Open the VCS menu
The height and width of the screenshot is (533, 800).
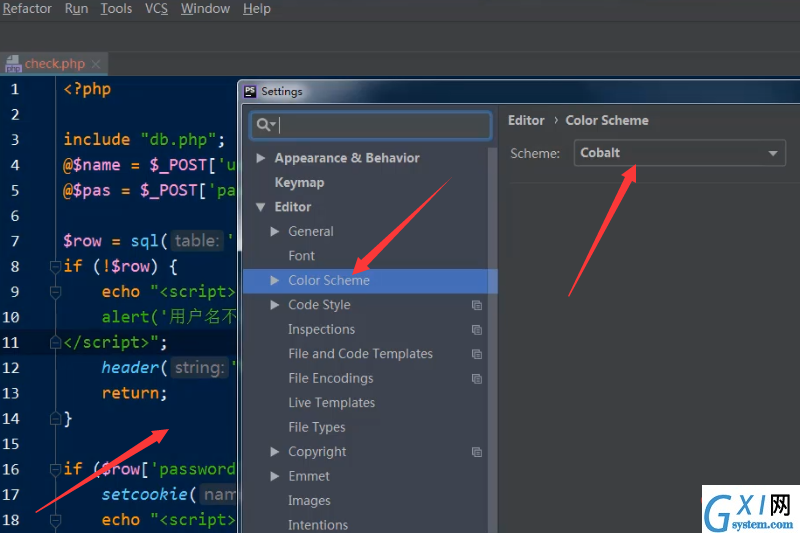click(x=156, y=9)
